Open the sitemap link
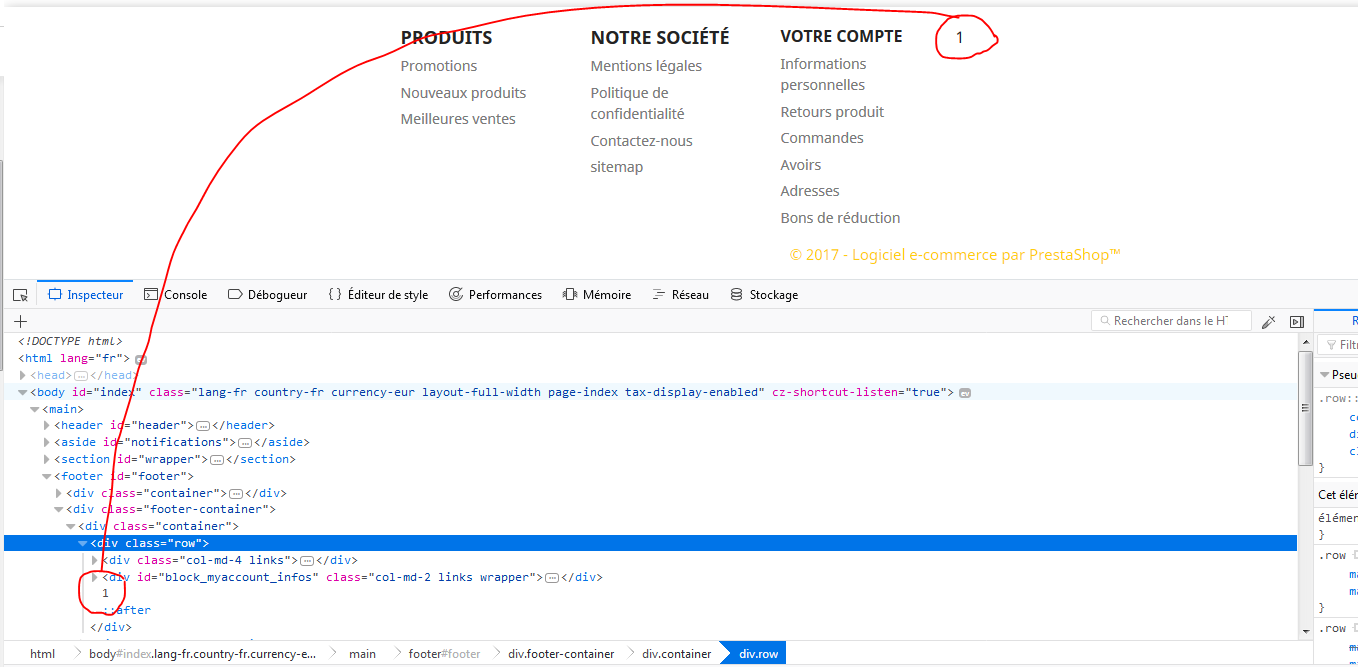This screenshot has width=1358, height=667. click(x=617, y=167)
